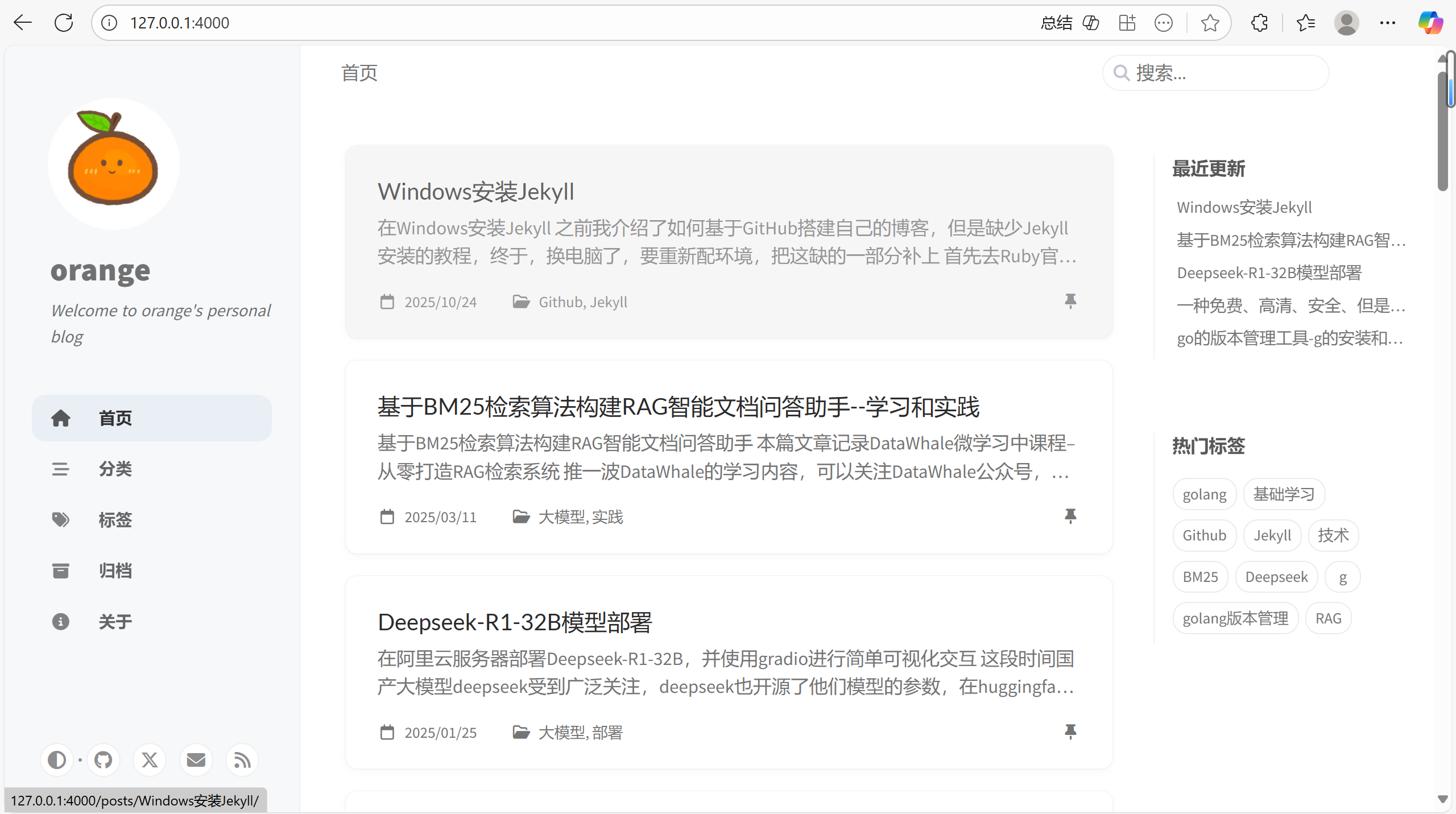The image size is (1456, 814).
Task: Open the RSS feed icon
Action: pos(243,760)
